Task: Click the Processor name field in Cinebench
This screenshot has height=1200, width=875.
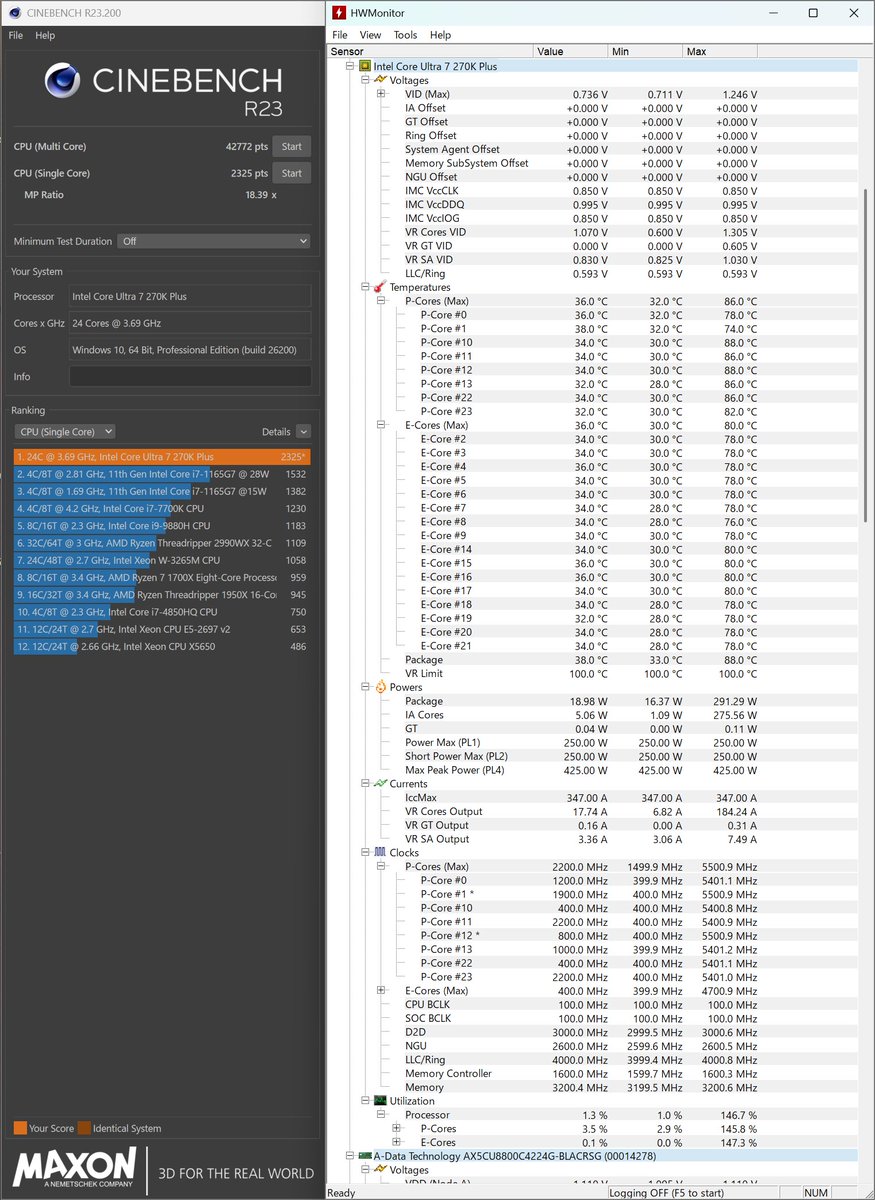Action: tap(190, 296)
